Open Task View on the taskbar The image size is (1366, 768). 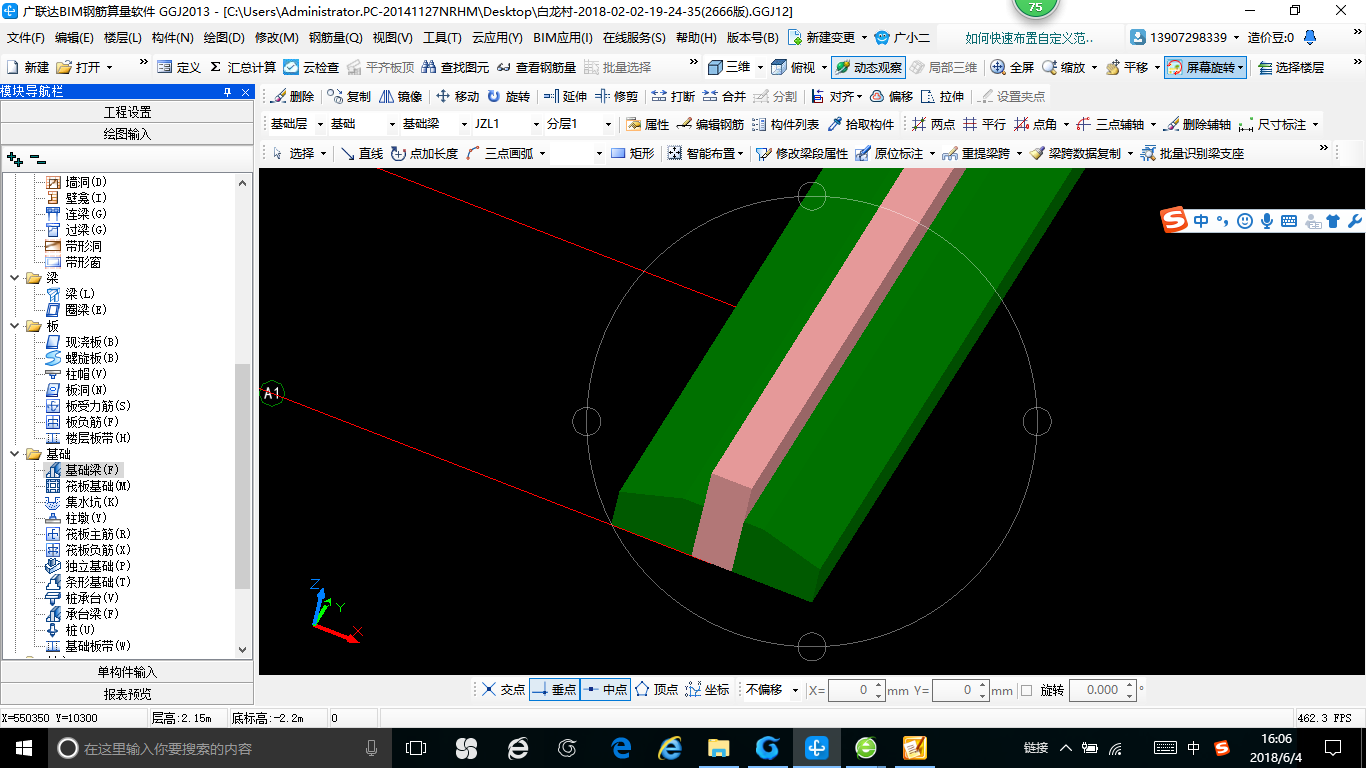click(x=416, y=748)
